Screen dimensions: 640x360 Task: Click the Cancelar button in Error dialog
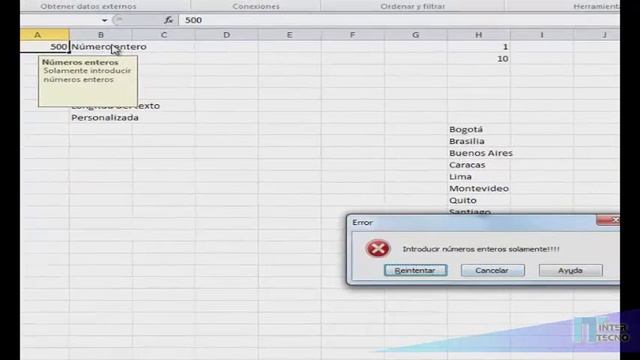pos(493,270)
